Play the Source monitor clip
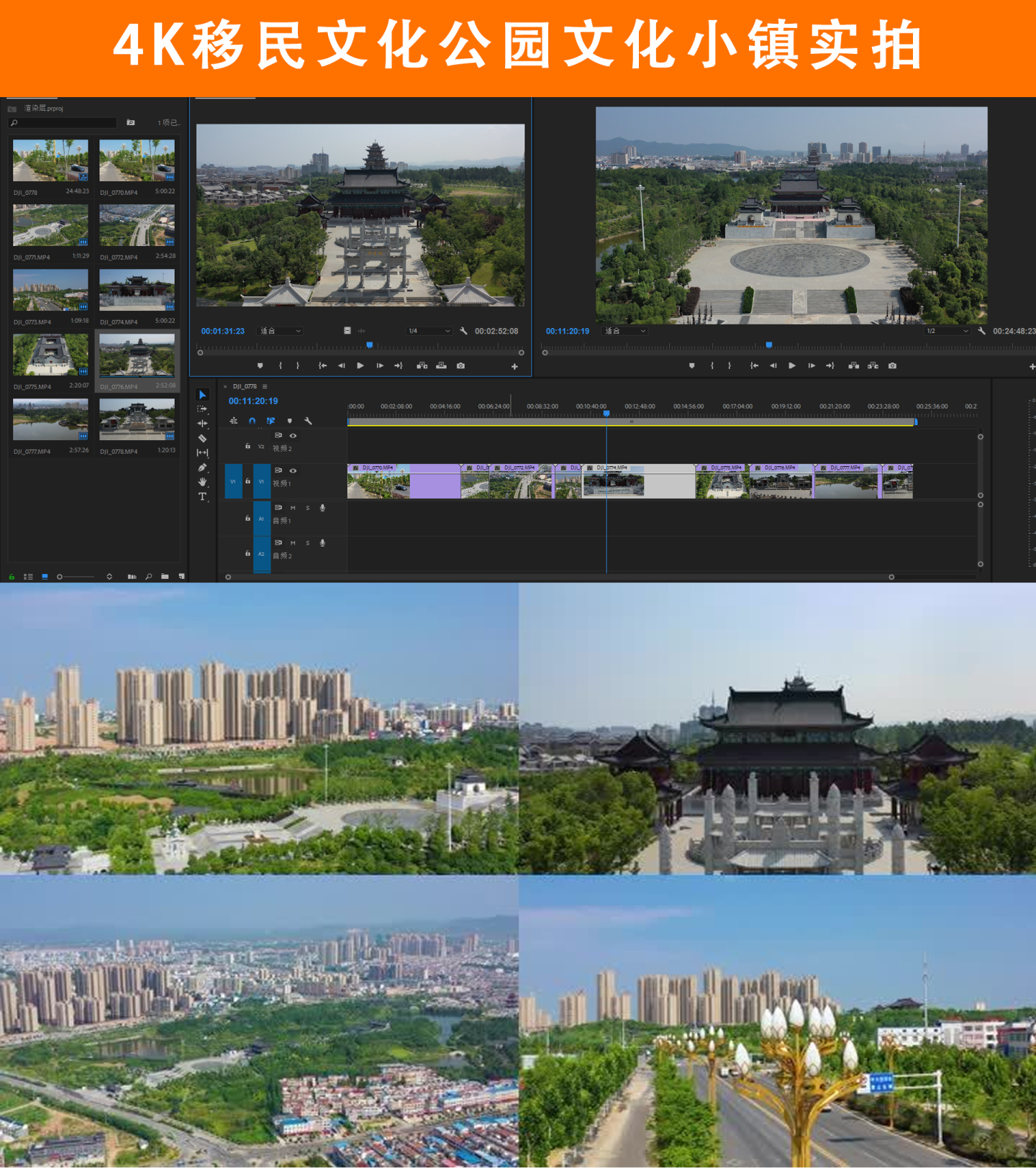Screen dimensions: 1036x1168 (x=360, y=366)
